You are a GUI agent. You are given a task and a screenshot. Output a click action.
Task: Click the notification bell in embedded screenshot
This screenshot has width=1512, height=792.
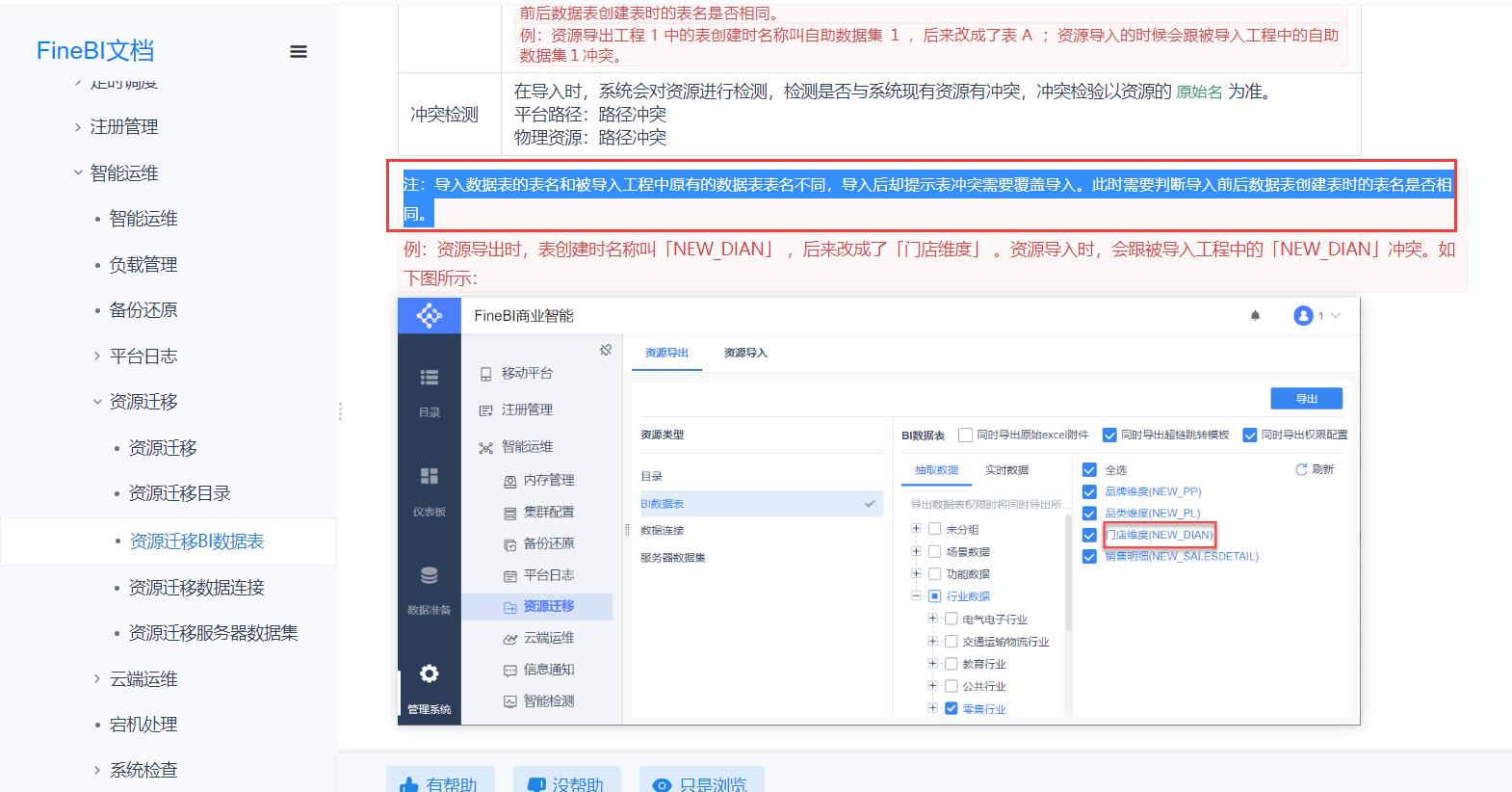1255,315
